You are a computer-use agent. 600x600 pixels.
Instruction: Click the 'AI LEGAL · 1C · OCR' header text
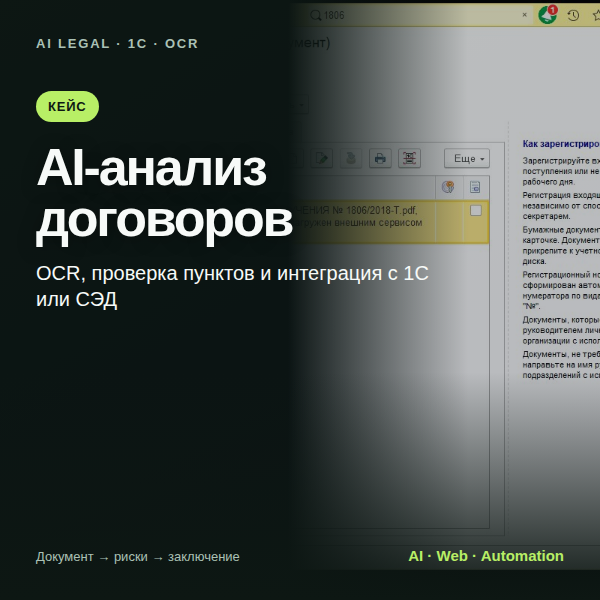pos(117,44)
